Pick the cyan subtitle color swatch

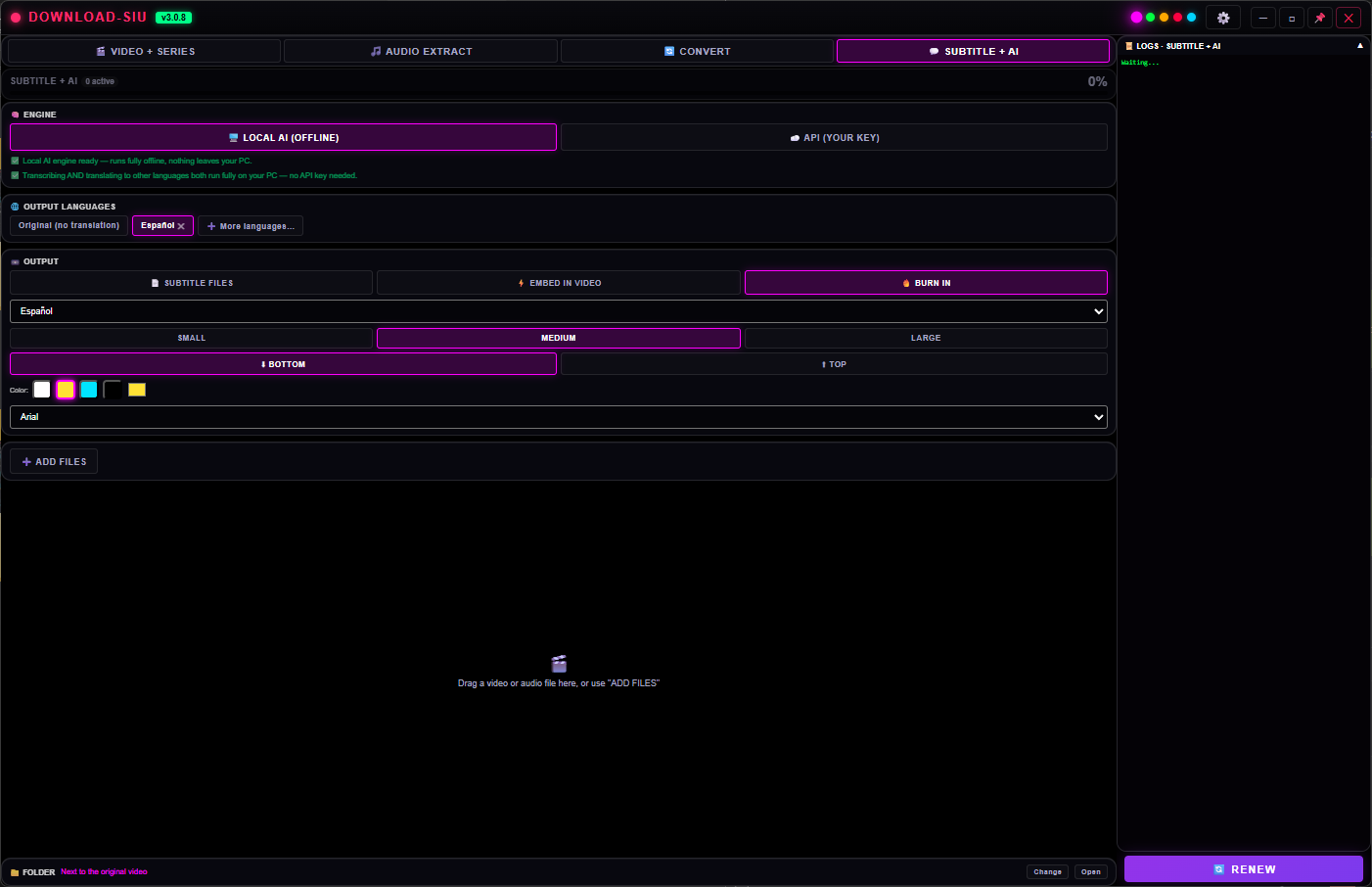coord(89,390)
